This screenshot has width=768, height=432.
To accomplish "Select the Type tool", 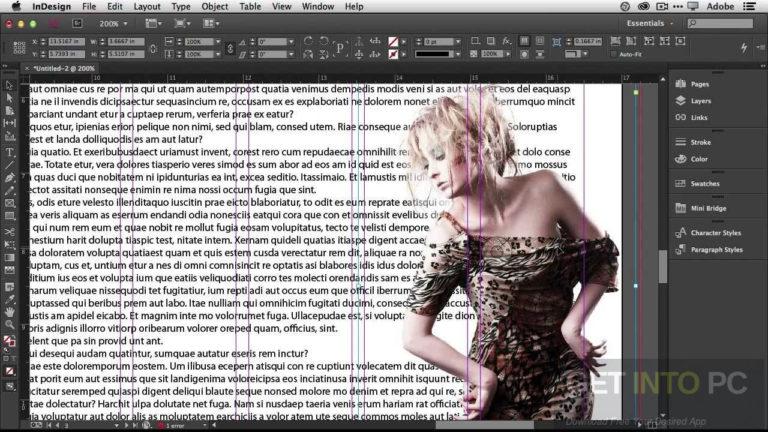I will [9, 152].
